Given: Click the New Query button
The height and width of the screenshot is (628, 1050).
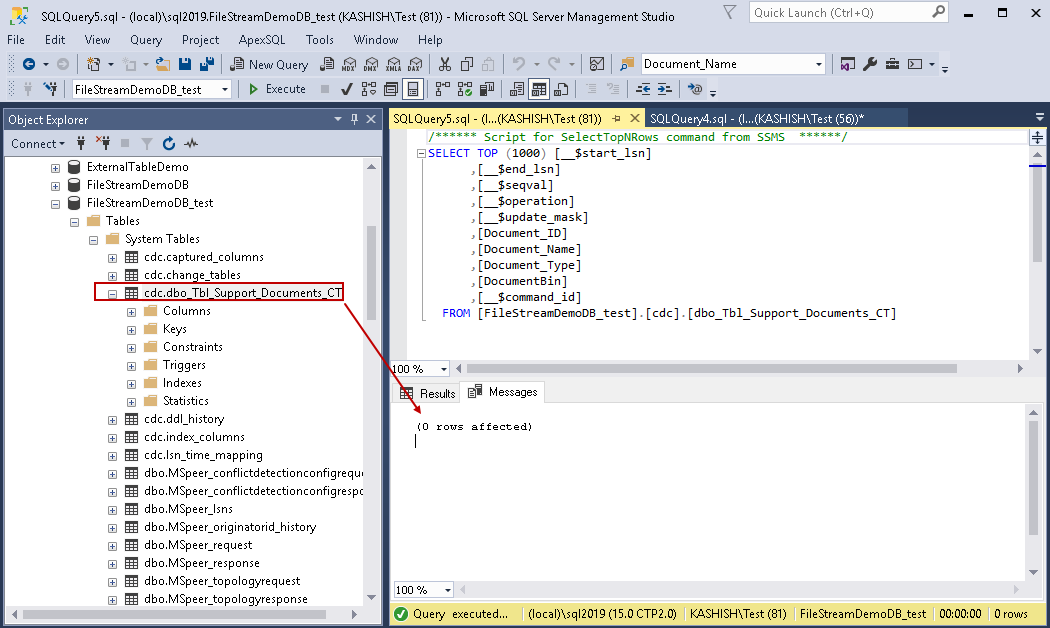Looking at the screenshot, I should pyautogui.click(x=268, y=64).
